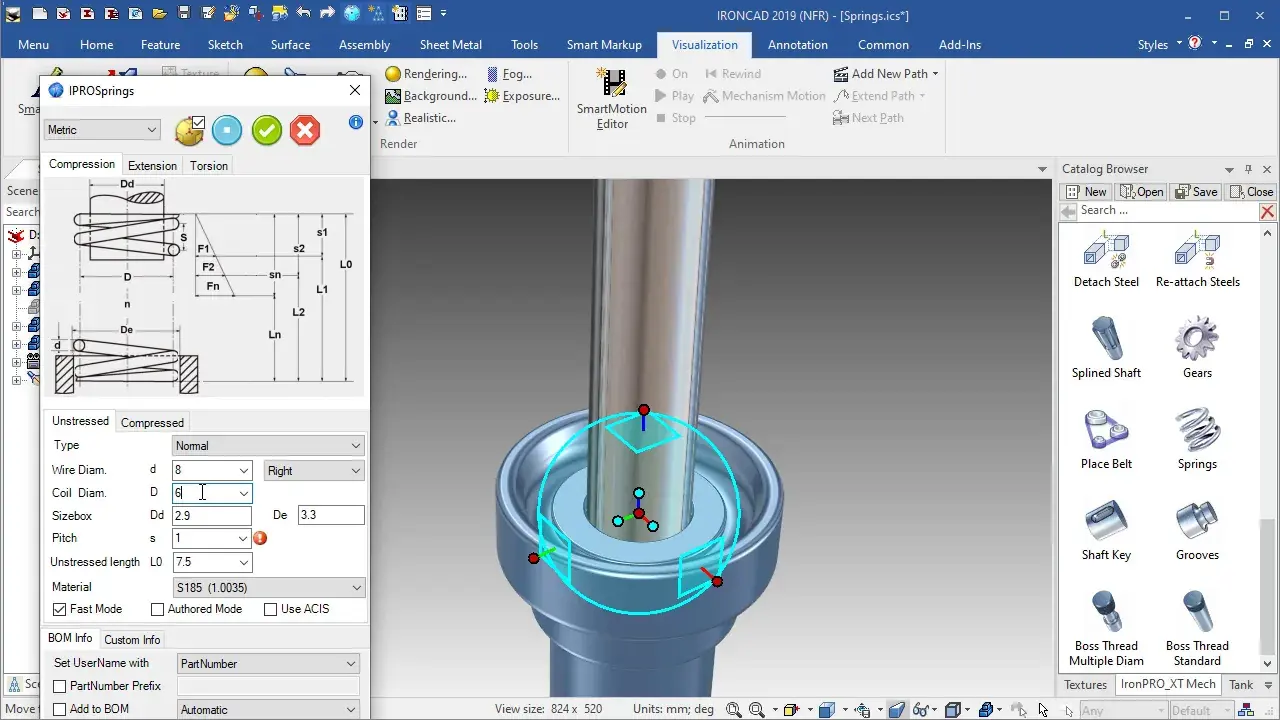Click the red X cancel icon in IPROSprings
The width and height of the screenshot is (1280, 720).
tap(305, 130)
